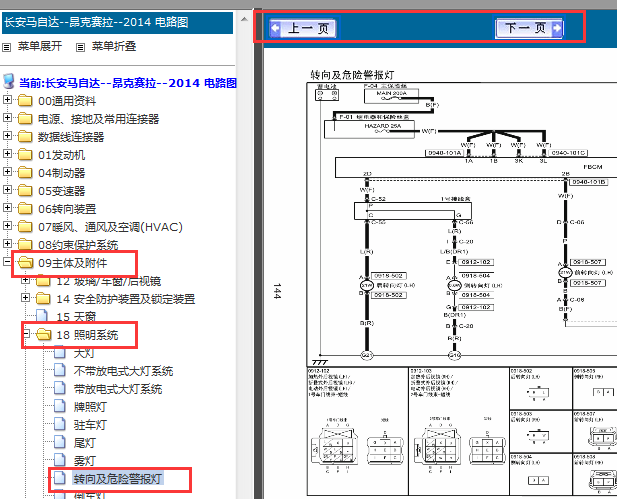Click the tree panel scrollbar up arrow

pos(244,19)
